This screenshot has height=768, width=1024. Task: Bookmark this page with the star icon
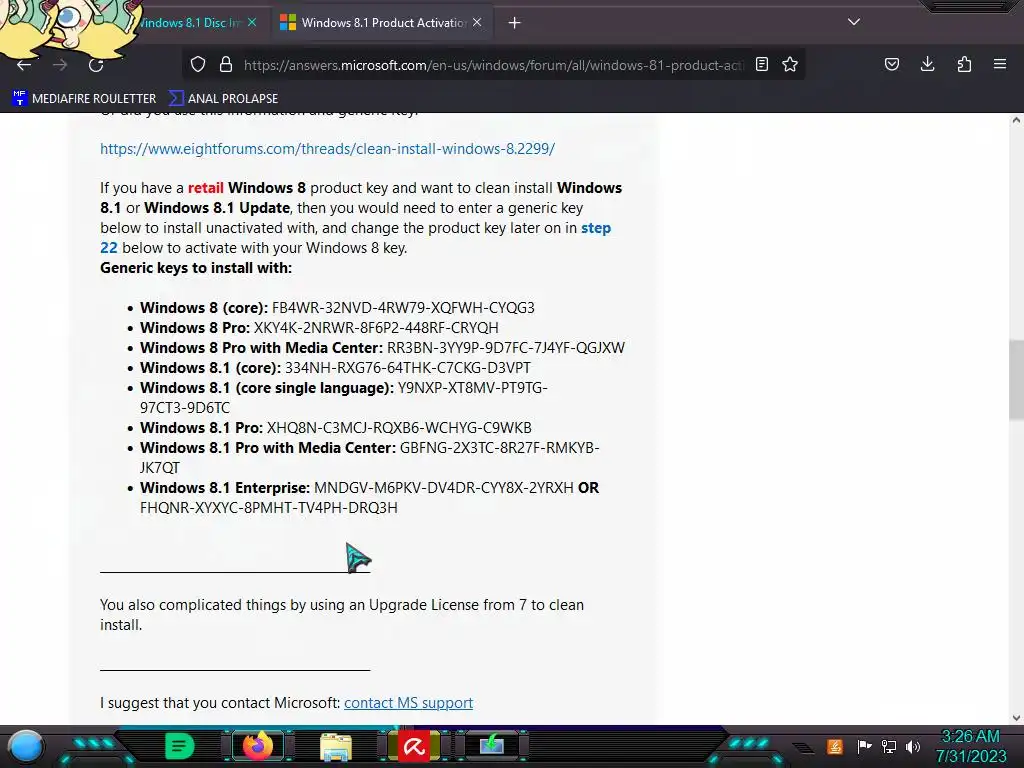[790, 64]
